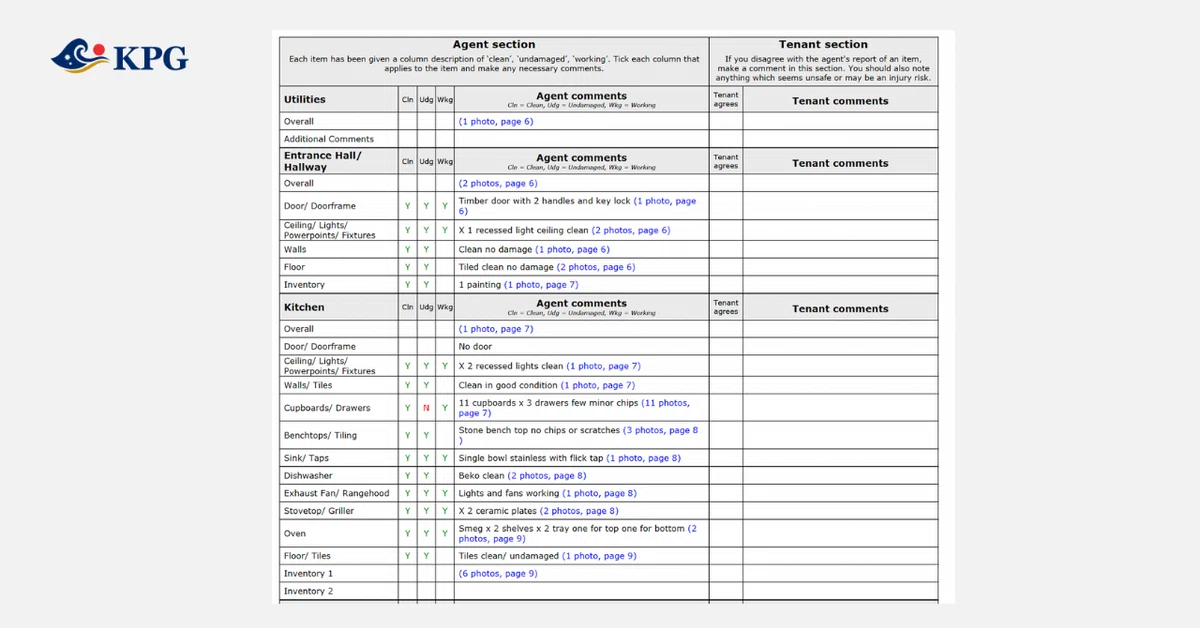Click the 'Kitchen' section heading

click(x=304, y=307)
